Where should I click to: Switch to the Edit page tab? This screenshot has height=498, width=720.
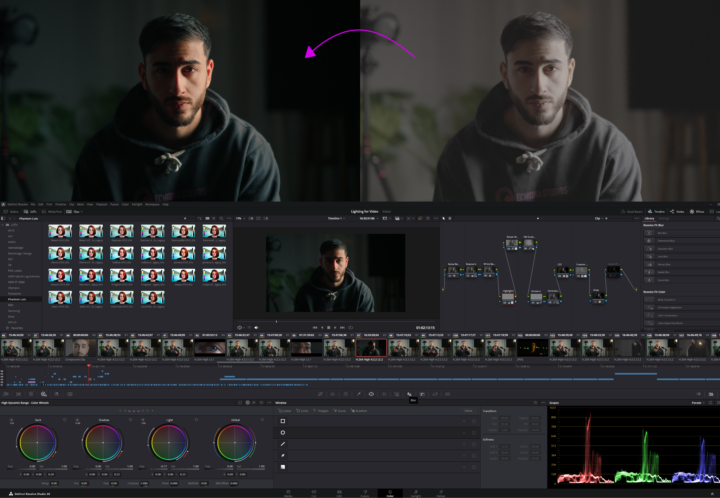point(339,493)
